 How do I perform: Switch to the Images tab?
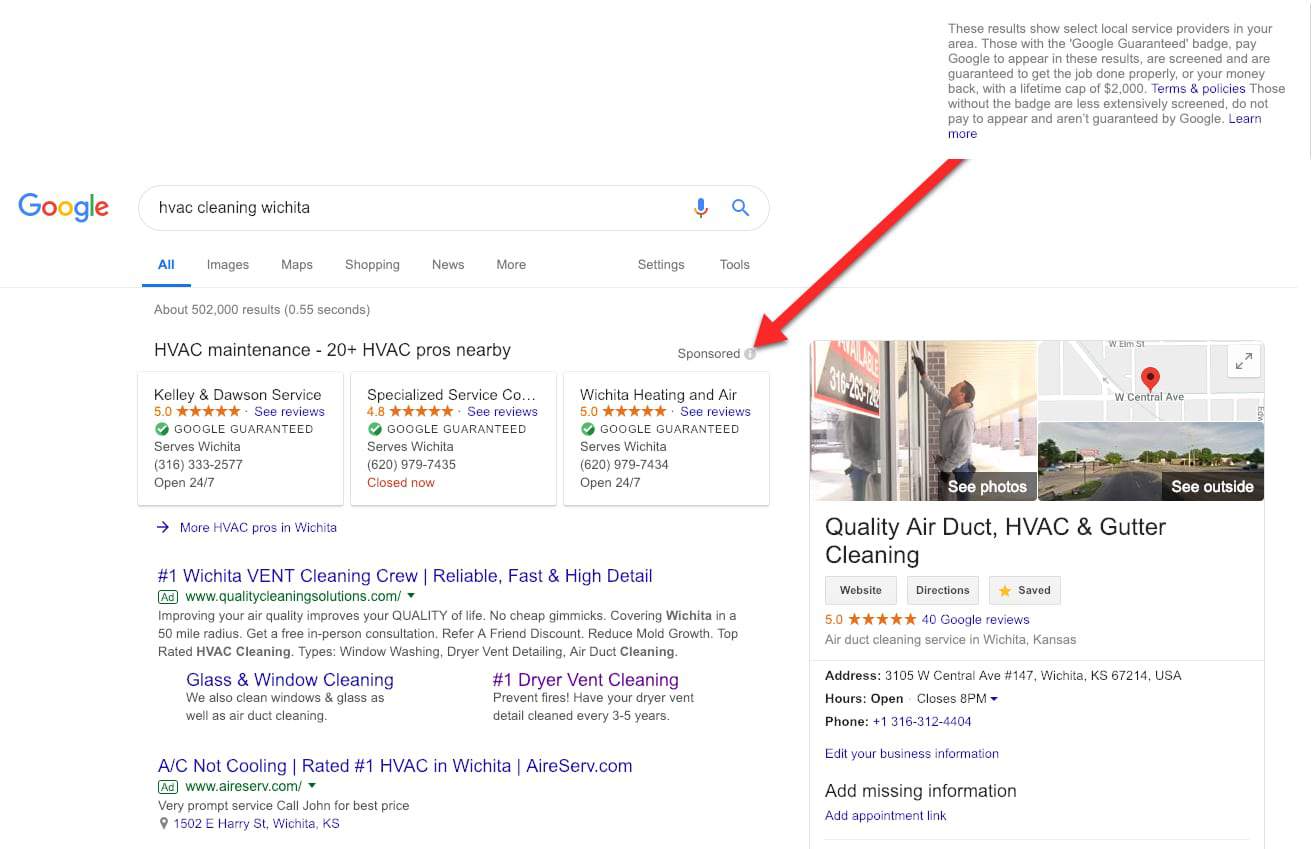coord(227,264)
